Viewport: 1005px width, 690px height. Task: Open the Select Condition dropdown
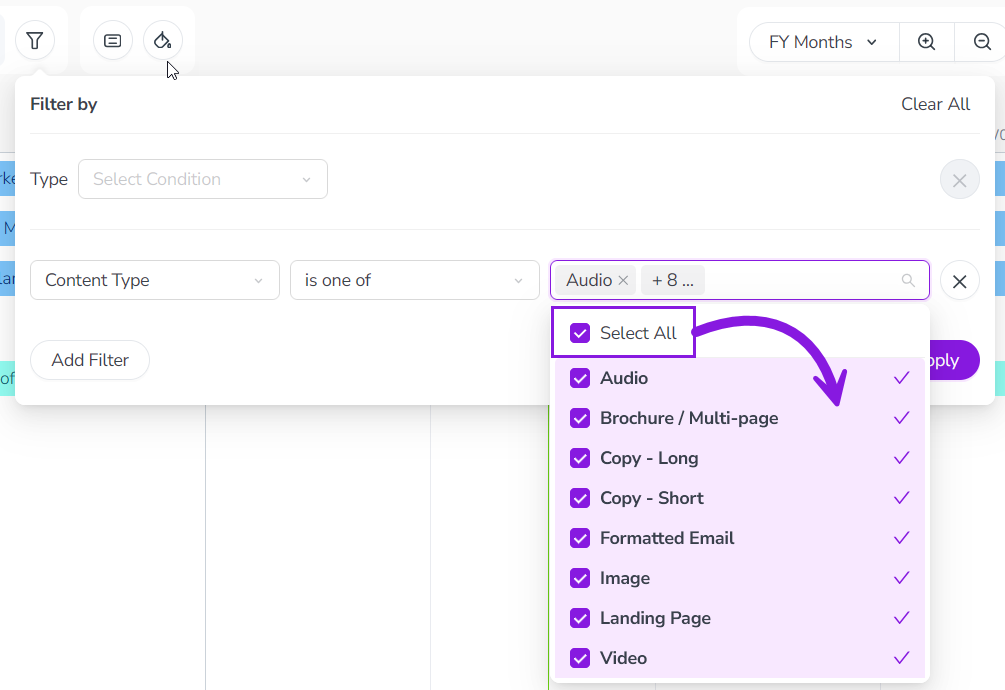(x=203, y=179)
